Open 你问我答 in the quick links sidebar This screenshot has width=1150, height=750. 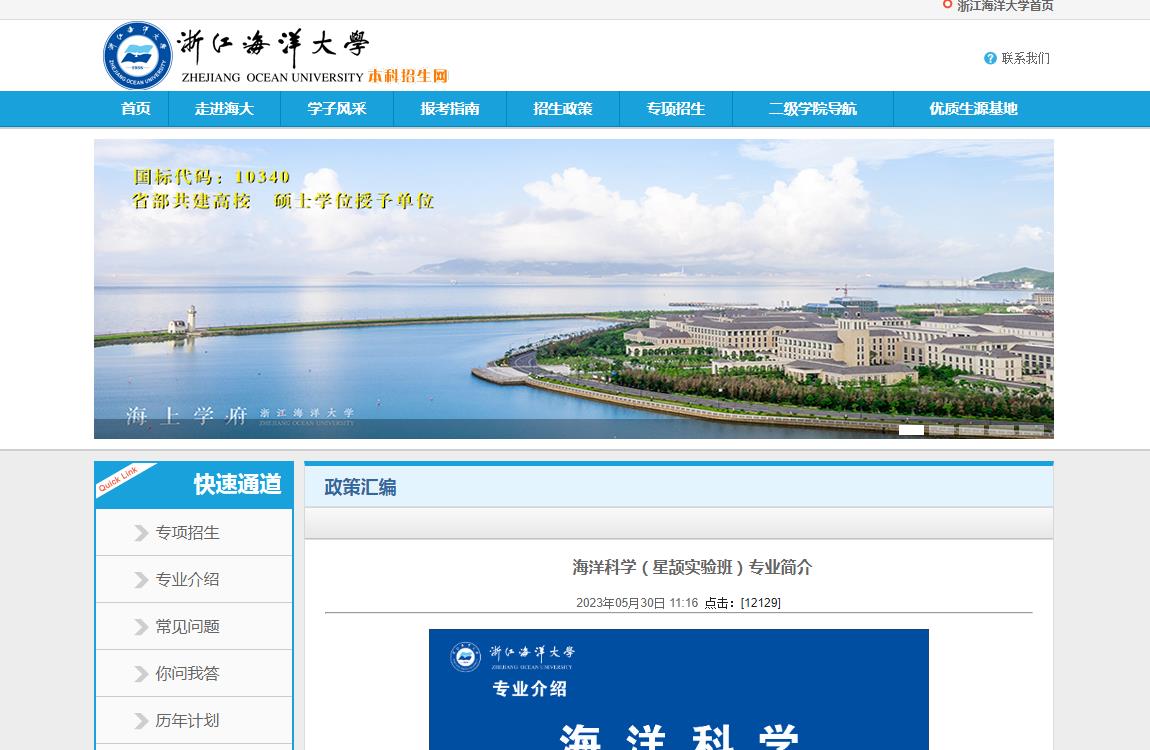click(187, 674)
